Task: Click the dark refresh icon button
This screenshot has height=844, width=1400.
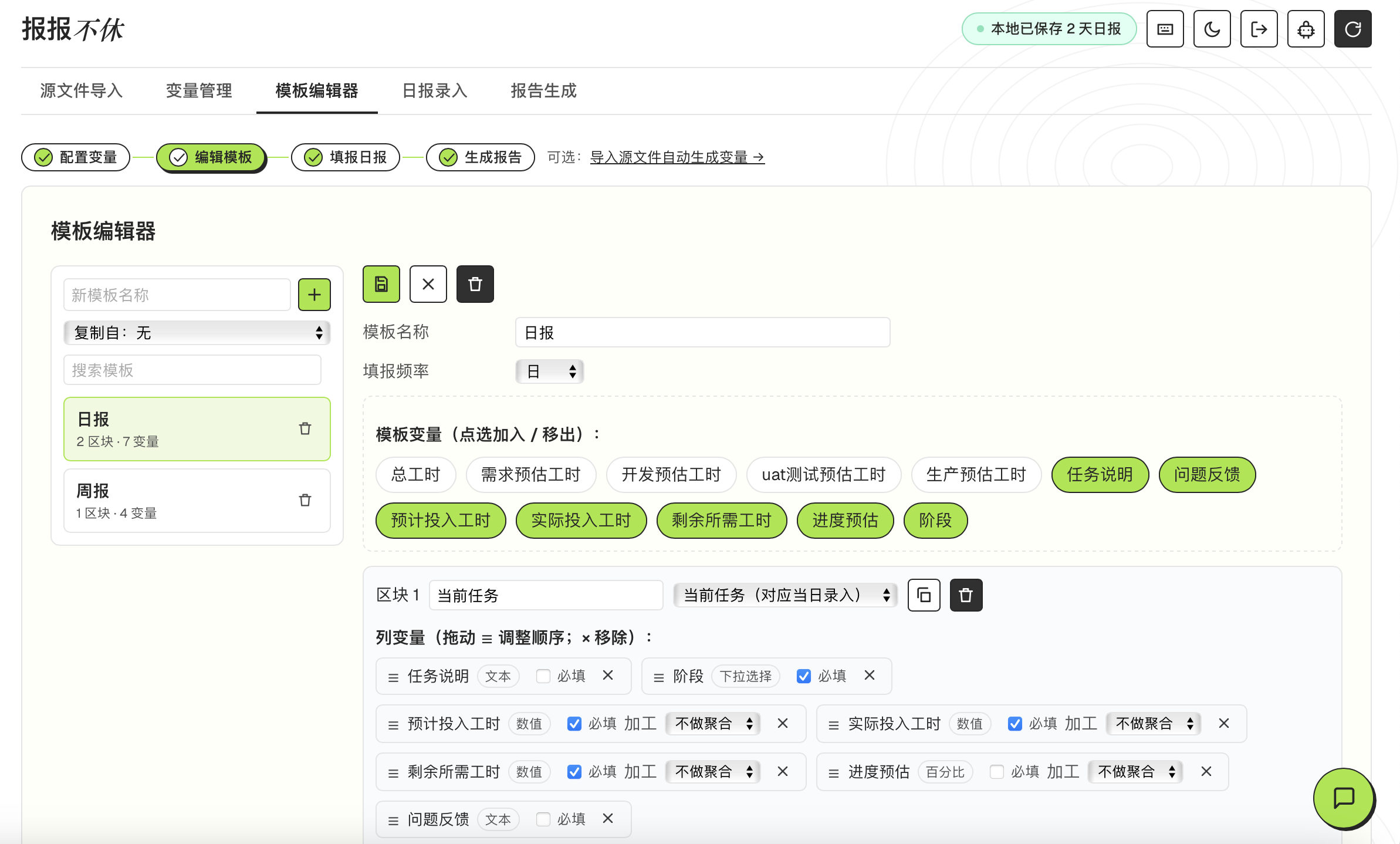Action: 1352,29
